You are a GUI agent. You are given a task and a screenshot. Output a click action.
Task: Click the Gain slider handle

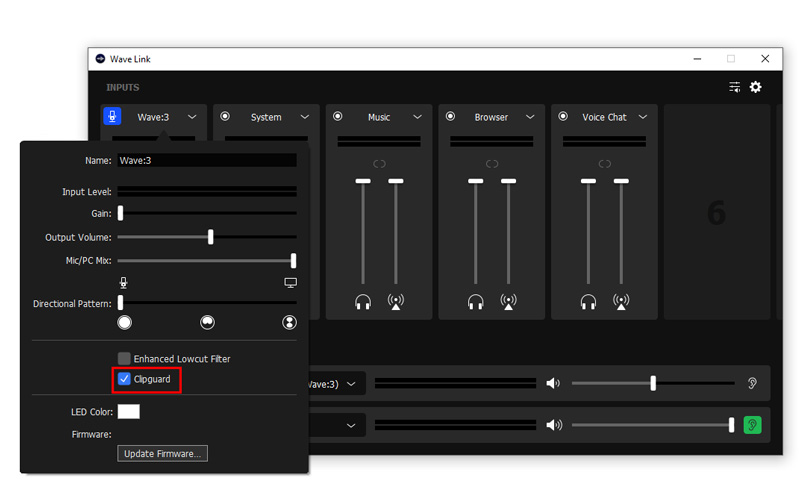point(120,213)
